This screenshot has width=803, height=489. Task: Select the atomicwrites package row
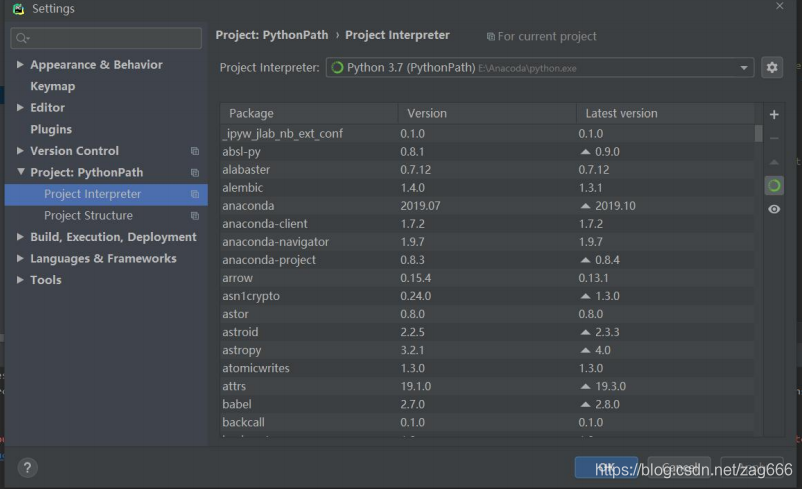pyautogui.click(x=487, y=368)
